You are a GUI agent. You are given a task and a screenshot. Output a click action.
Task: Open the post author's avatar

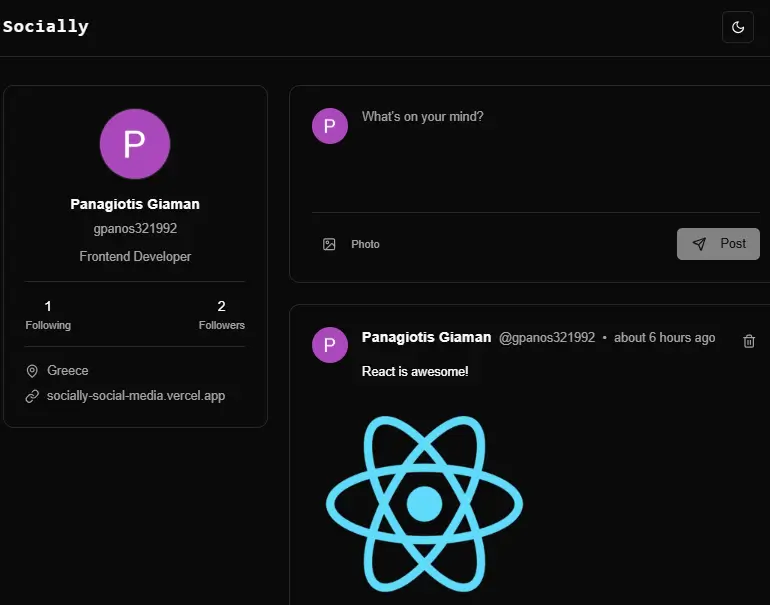[x=330, y=345]
